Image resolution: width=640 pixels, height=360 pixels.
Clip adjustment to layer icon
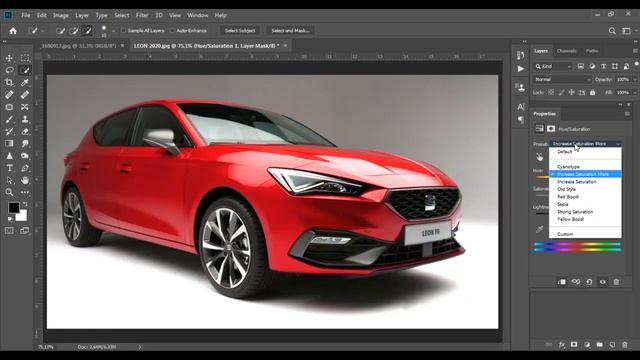[562, 282]
